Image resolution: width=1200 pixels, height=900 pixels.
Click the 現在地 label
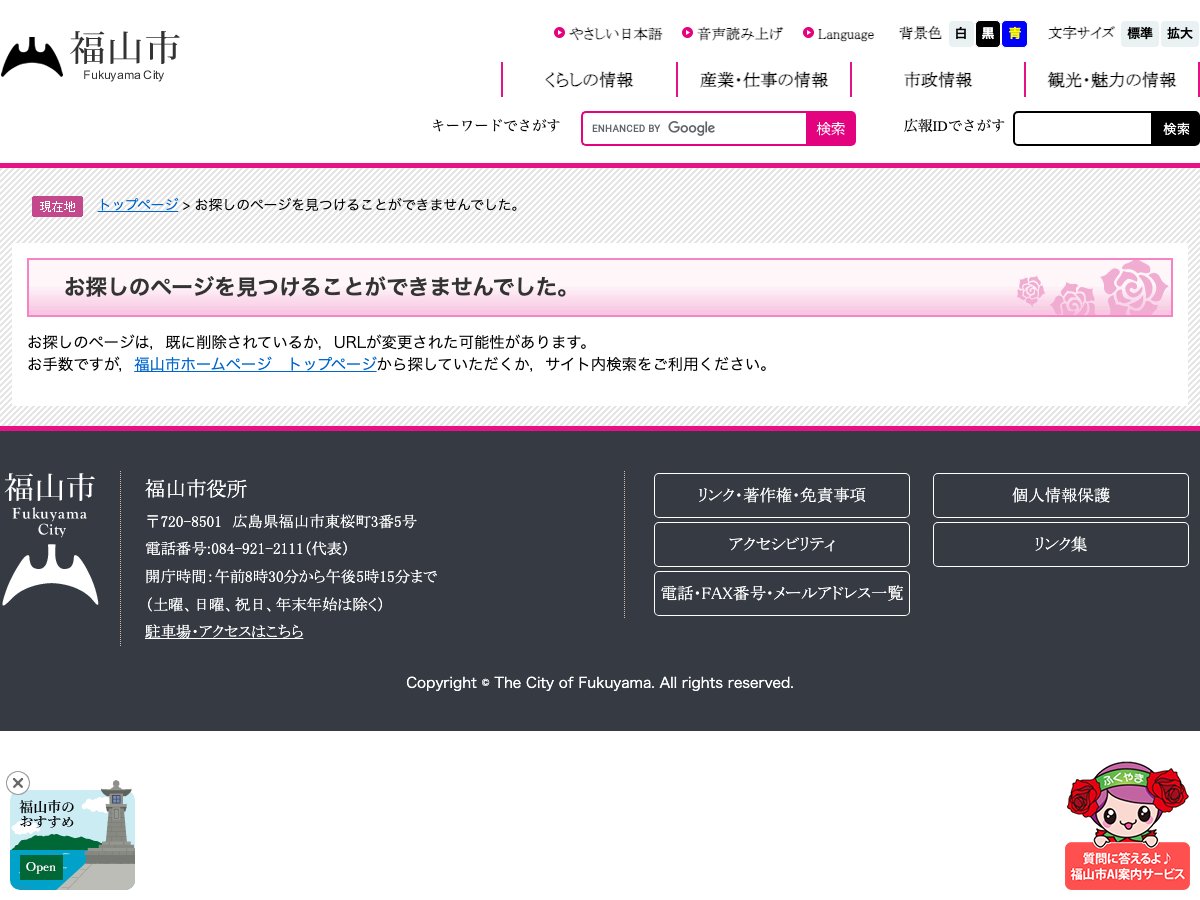tap(58, 206)
